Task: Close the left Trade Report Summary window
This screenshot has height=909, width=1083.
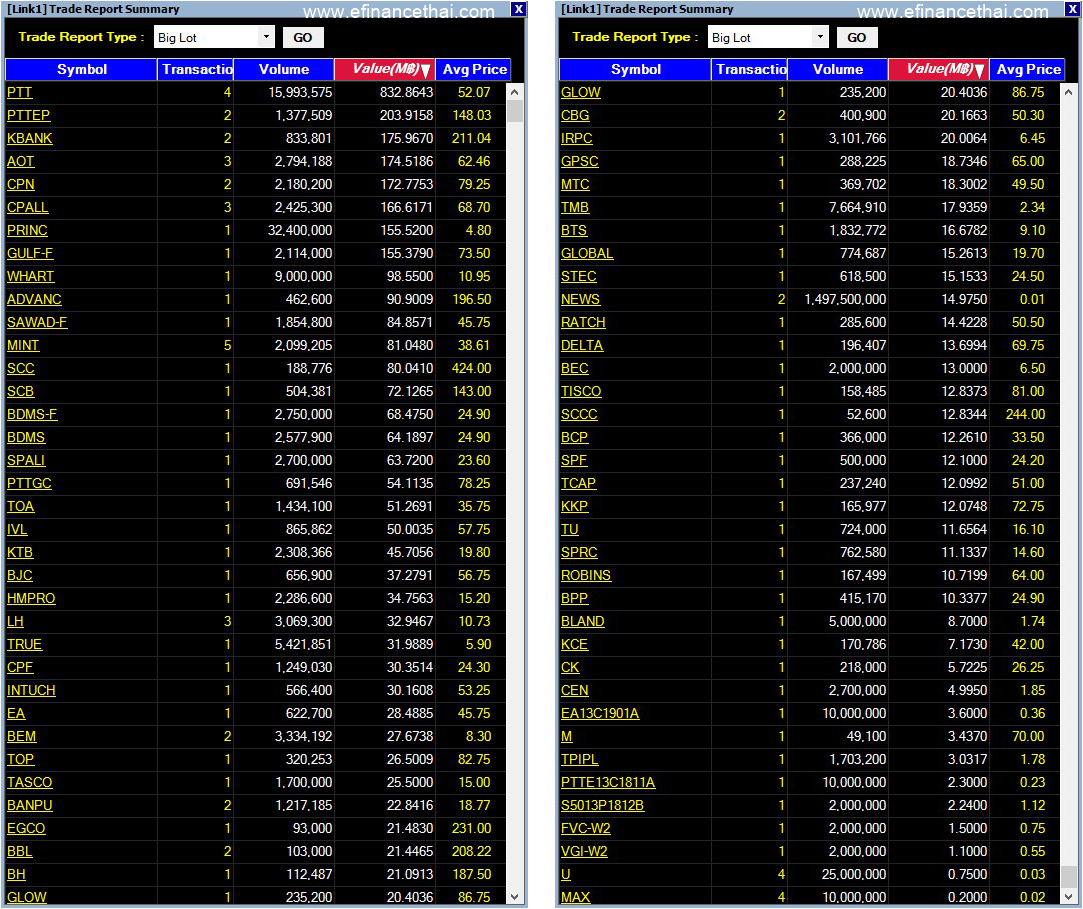Action: pyautogui.click(x=519, y=9)
